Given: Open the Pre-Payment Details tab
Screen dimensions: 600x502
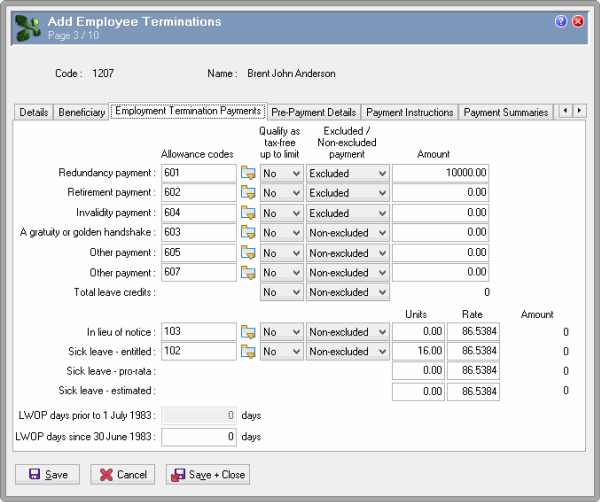Looking at the screenshot, I should coord(313,112).
